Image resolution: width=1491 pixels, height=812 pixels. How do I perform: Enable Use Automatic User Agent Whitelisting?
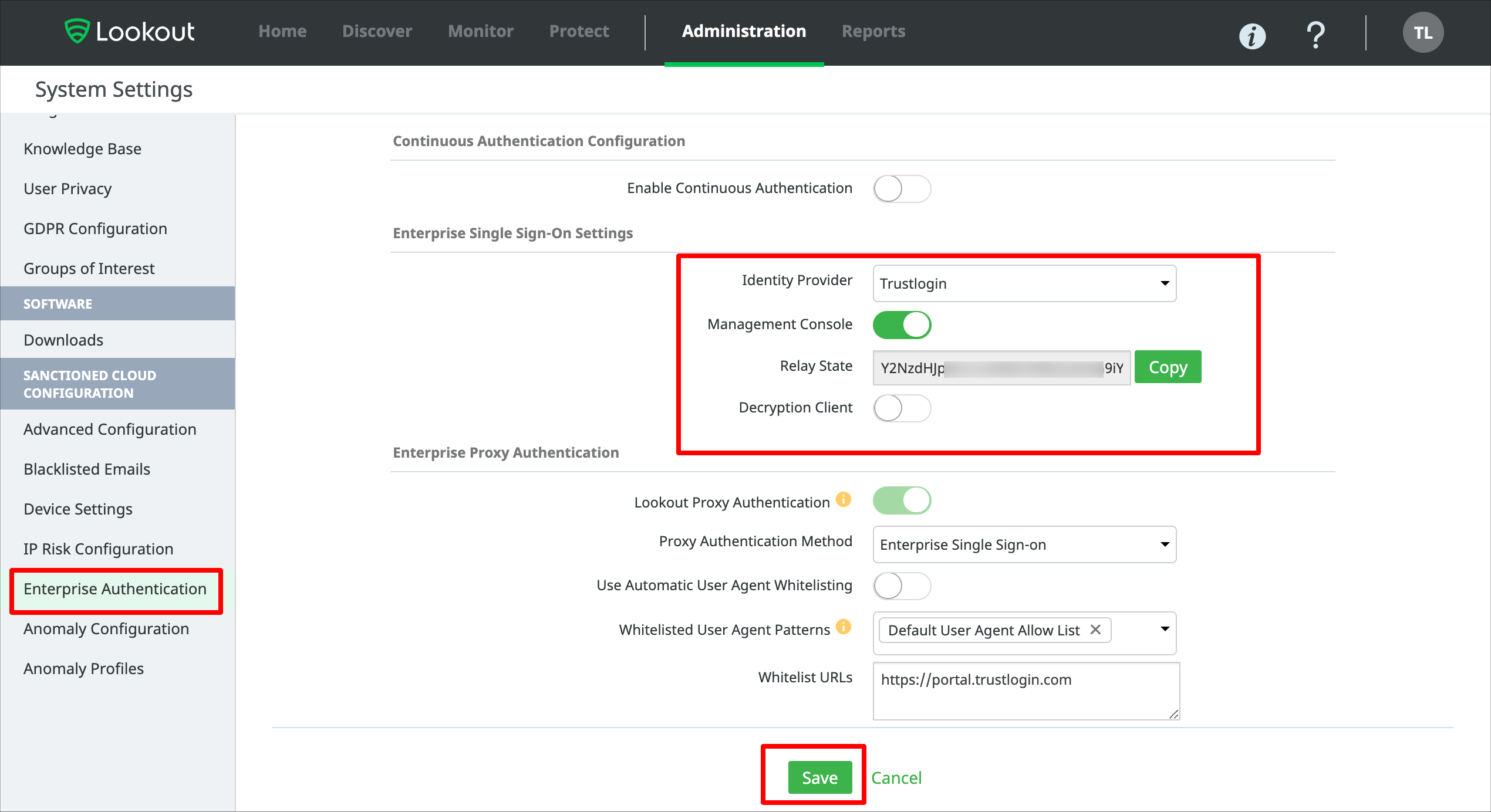902,586
